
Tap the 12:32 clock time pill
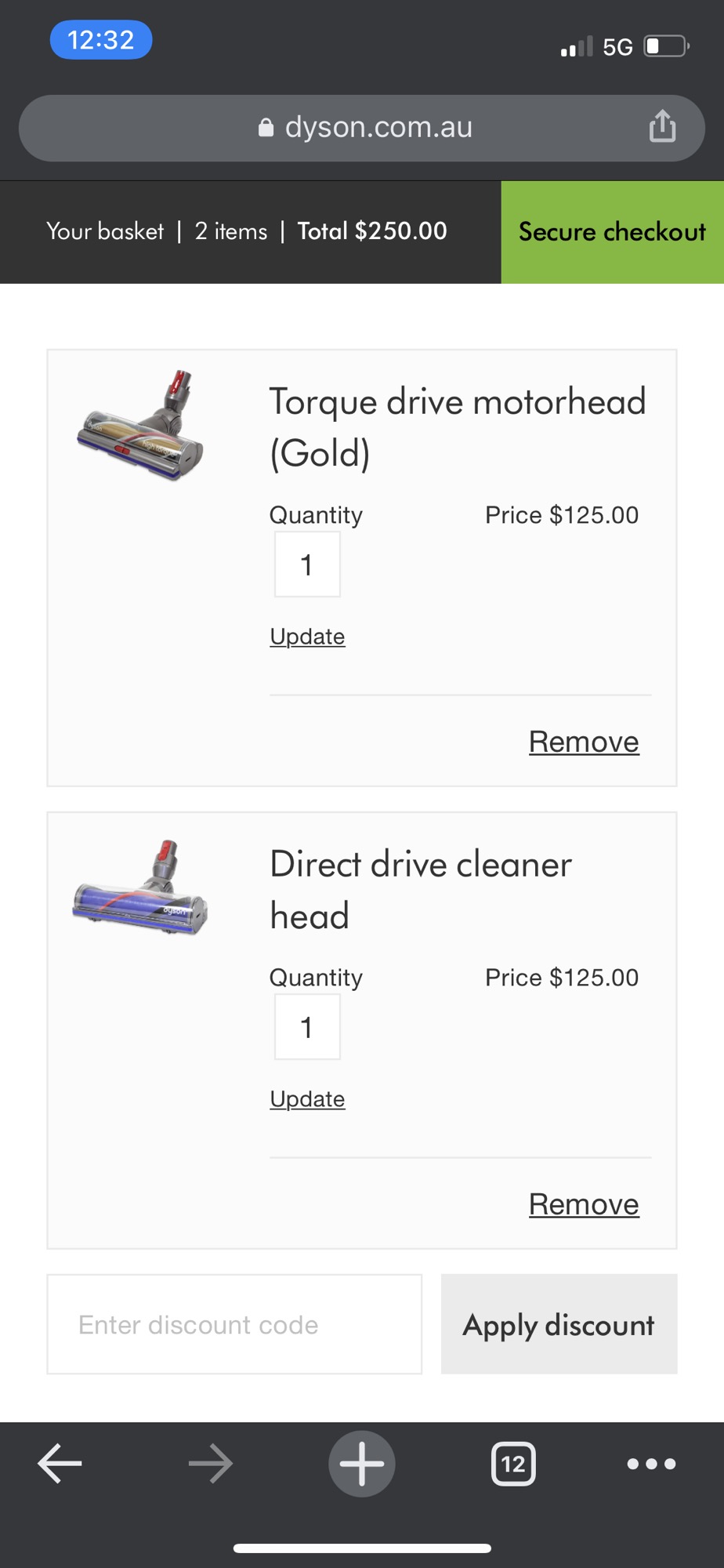[x=101, y=40]
